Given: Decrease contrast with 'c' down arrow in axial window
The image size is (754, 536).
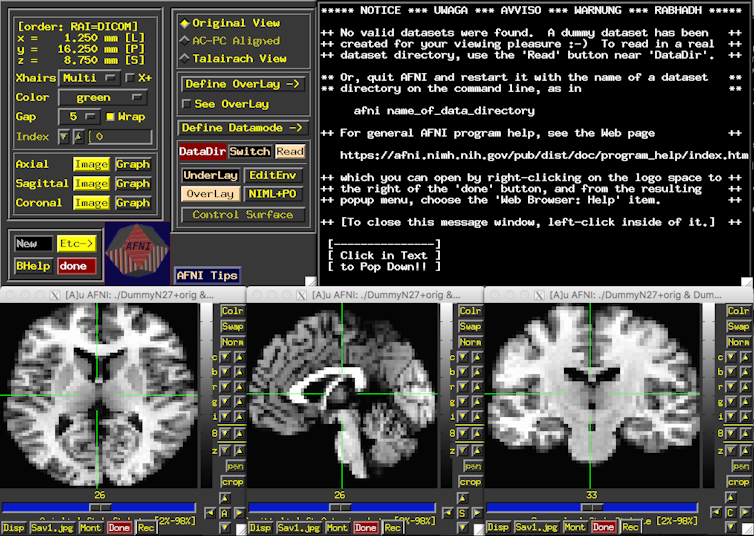Looking at the screenshot, I should (225, 357).
